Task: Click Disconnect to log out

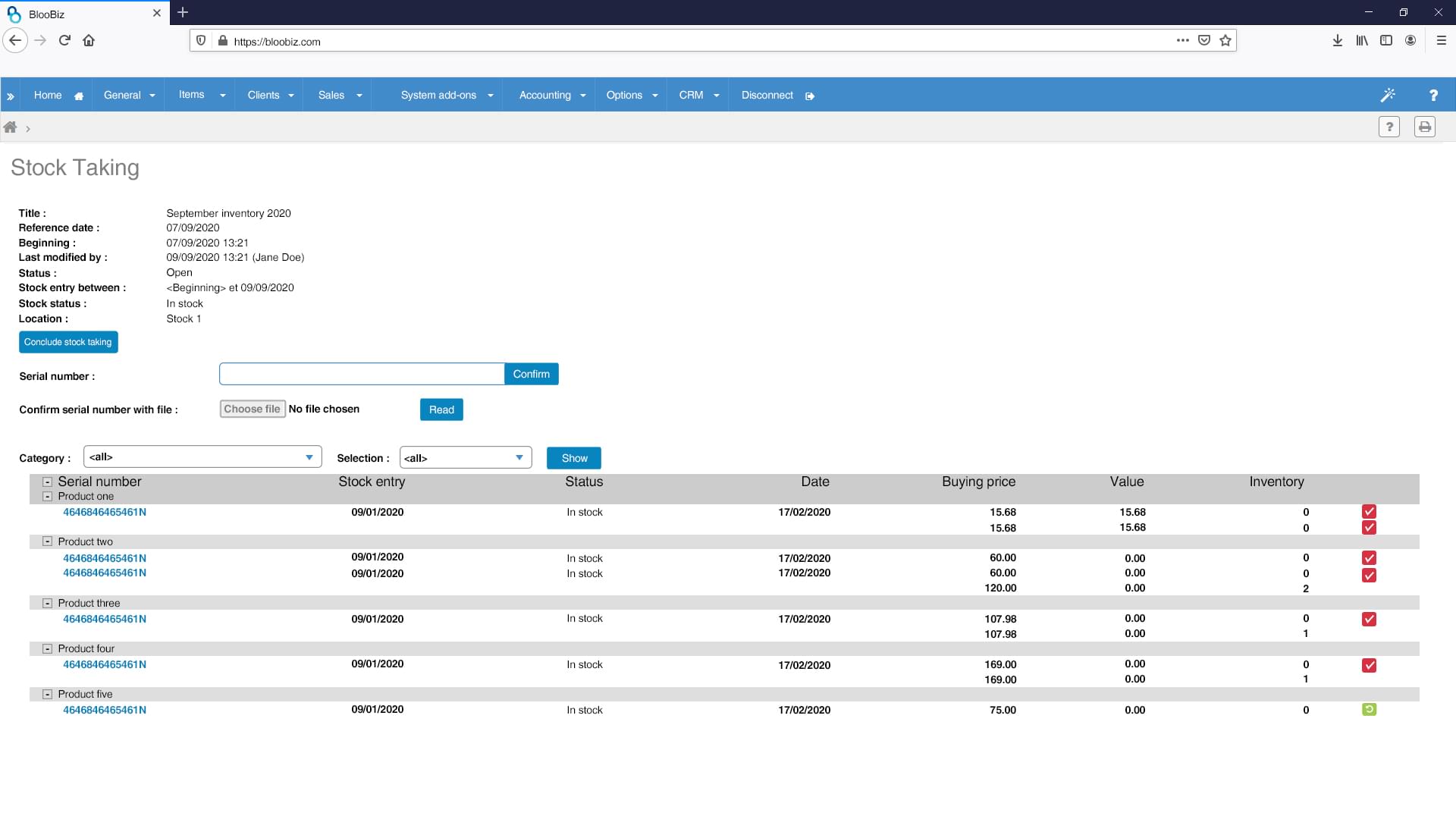Action: [777, 96]
